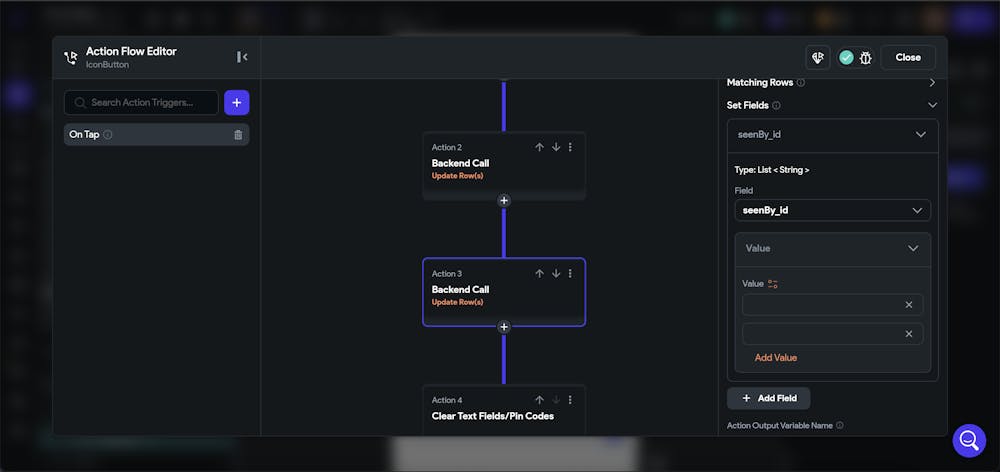The height and width of the screenshot is (472, 1000).
Task: Open Action 2 options menu
Action: [570, 147]
